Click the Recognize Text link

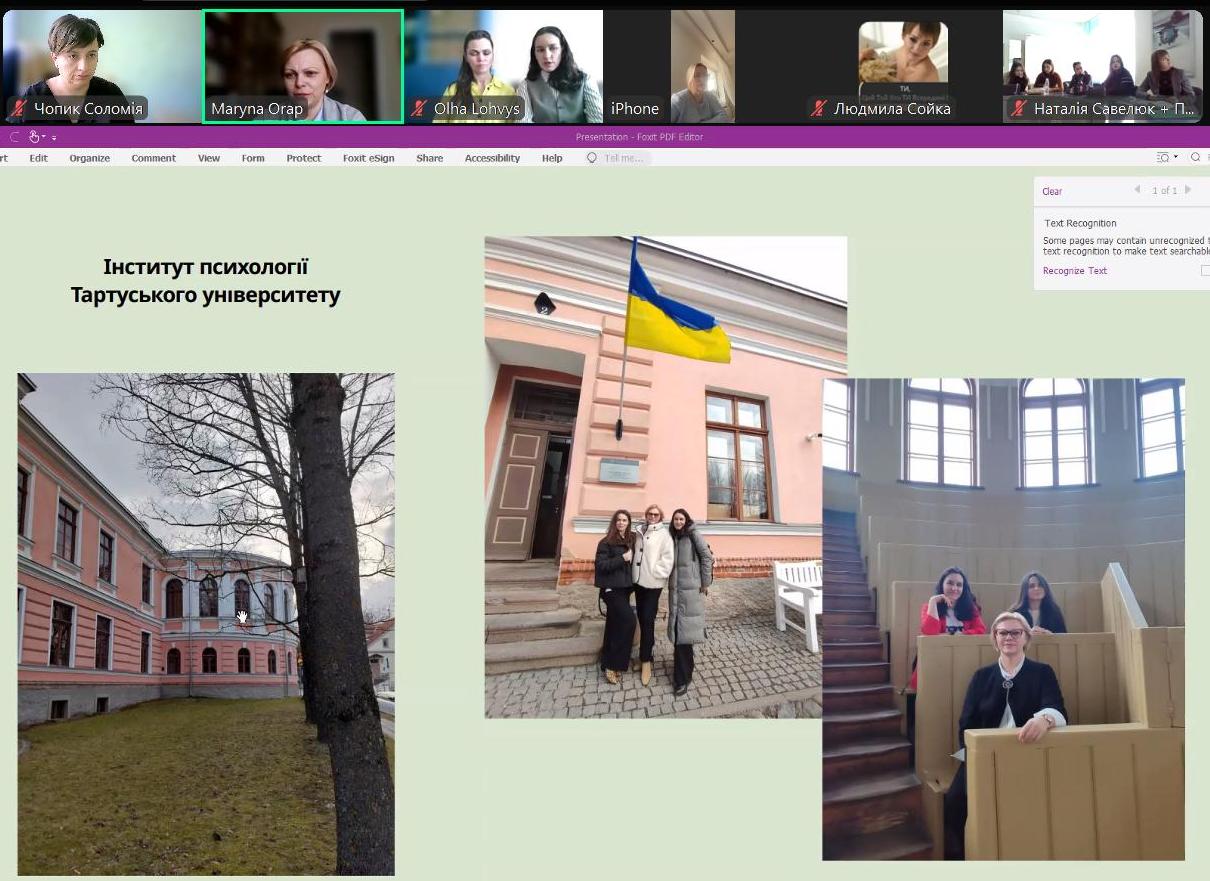coord(1074,271)
